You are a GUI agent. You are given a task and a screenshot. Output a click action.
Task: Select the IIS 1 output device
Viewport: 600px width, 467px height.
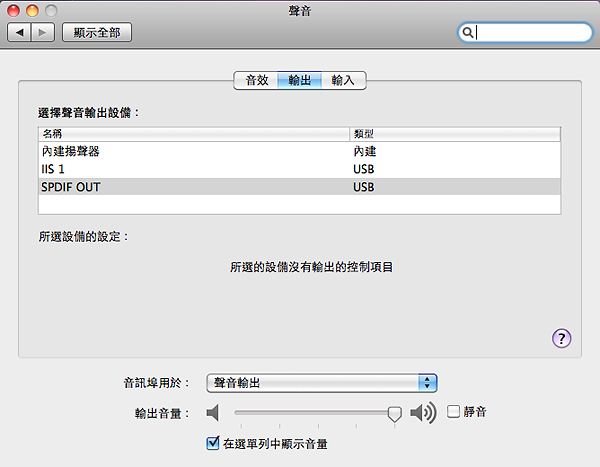click(x=300, y=169)
